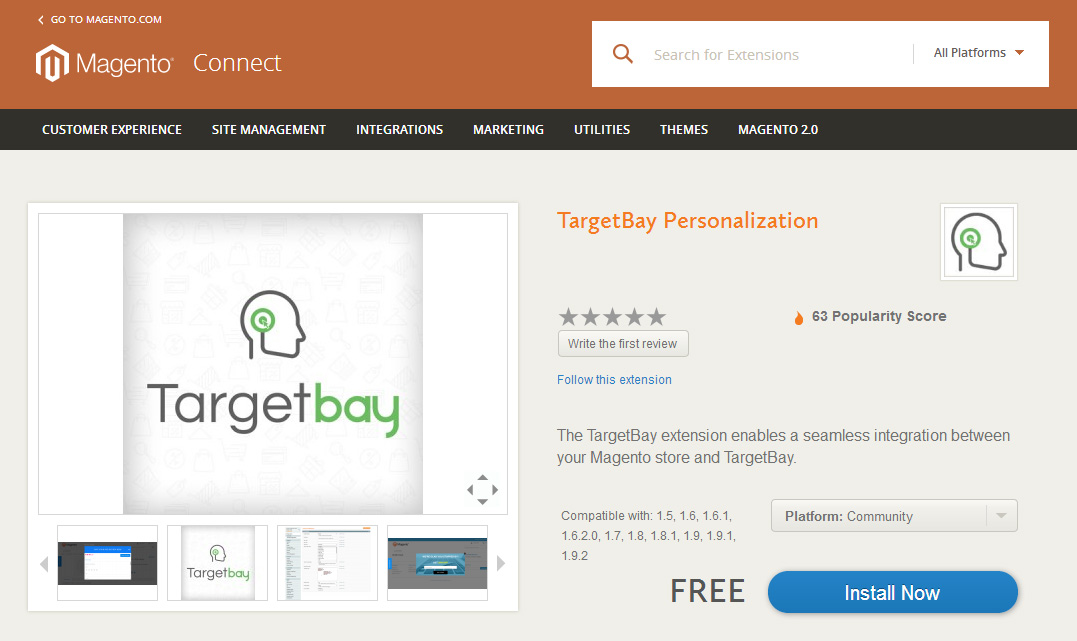Viewport: 1077px width, 641px height.
Task: Show next thumbnails with right arrow
Action: click(x=501, y=563)
